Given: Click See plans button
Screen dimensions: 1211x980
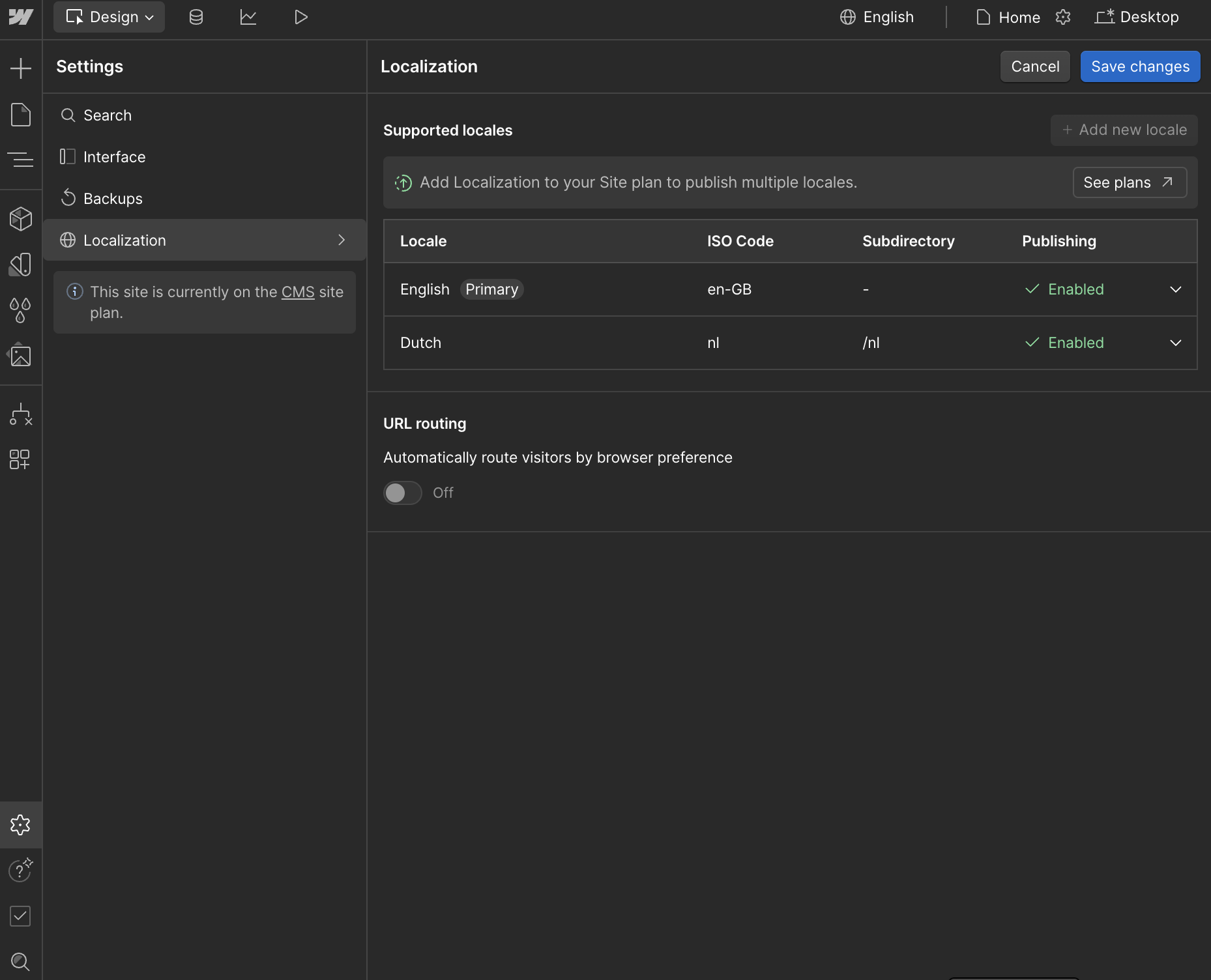Looking at the screenshot, I should 1130,182.
